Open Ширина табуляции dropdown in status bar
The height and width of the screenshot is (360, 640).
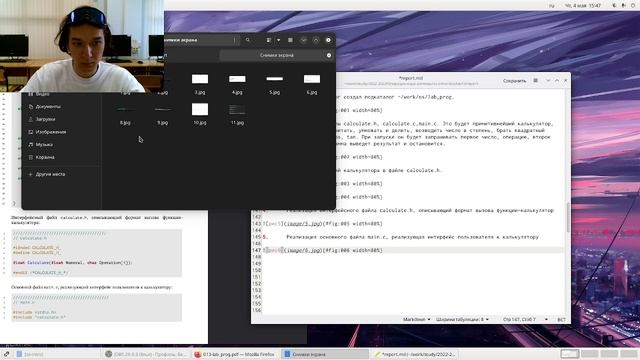pyautogui.click(x=462, y=319)
